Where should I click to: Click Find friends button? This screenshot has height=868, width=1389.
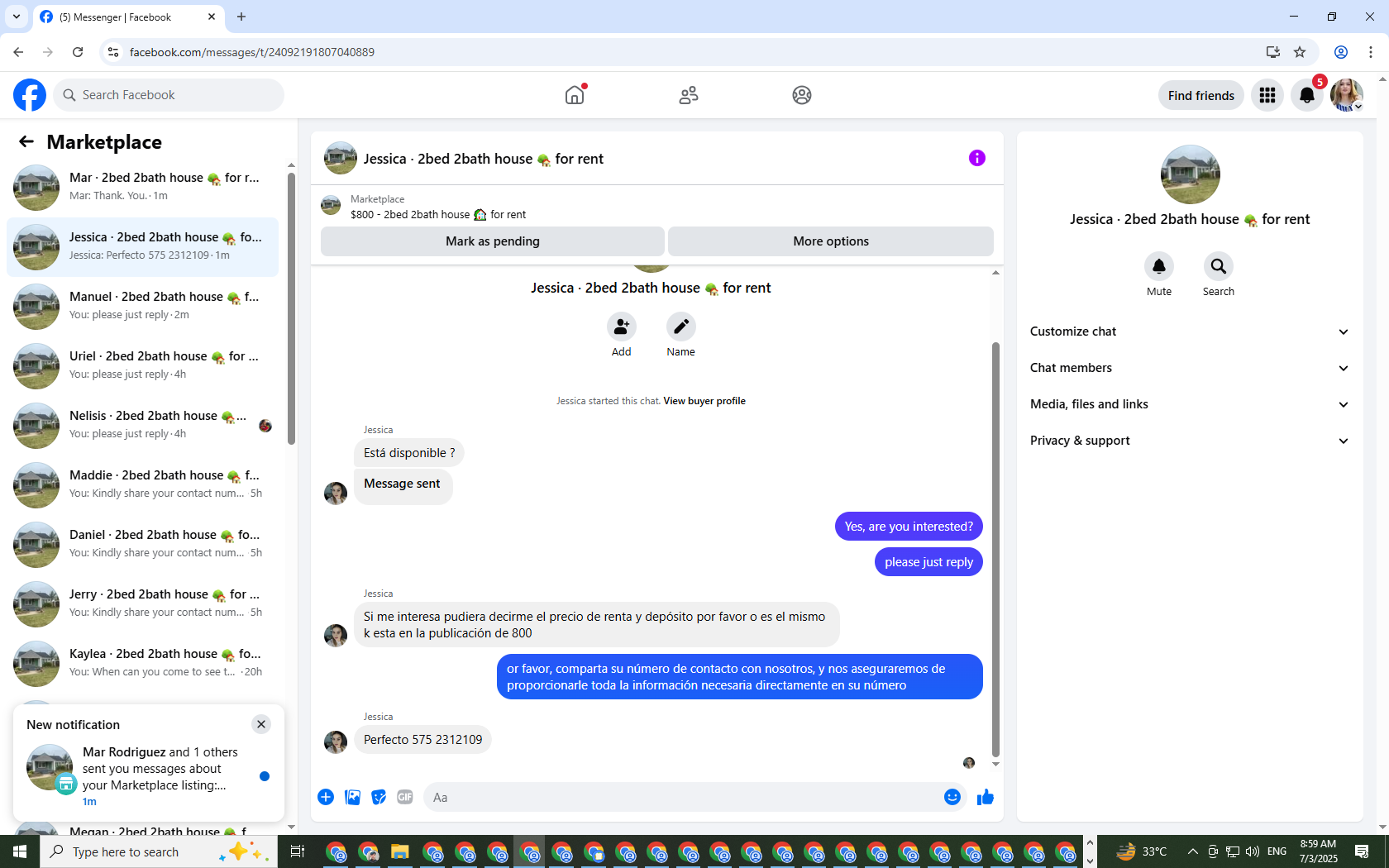[1201, 95]
